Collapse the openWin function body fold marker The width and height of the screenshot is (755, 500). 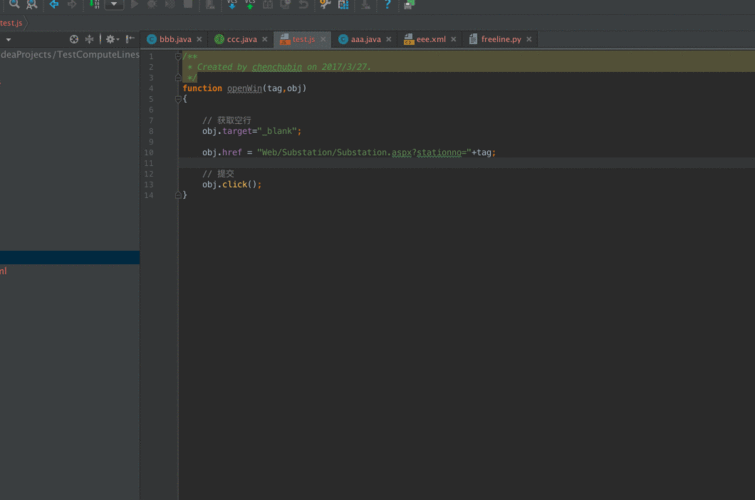coord(179,99)
